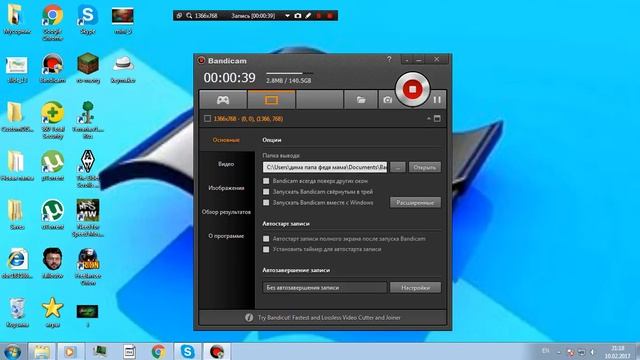Screen dimensions: 640x360
Task: Click the window icon at recording bar start
Action: tap(179, 16)
